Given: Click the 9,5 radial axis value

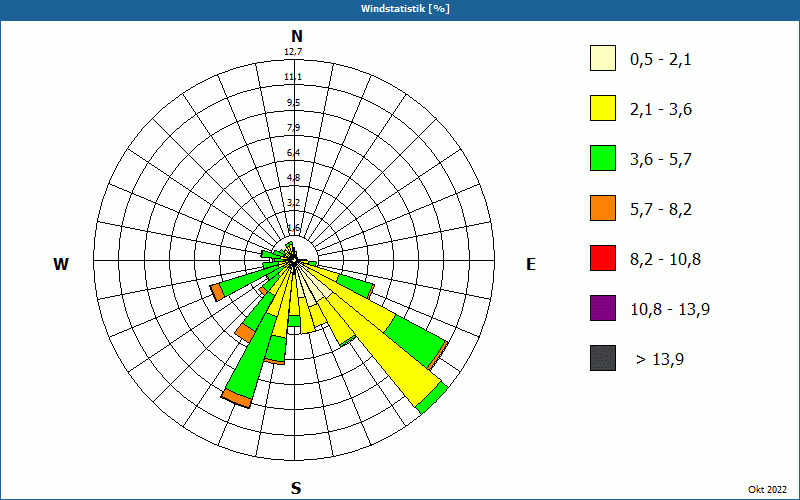Looking at the screenshot, I should click(x=293, y=103).
